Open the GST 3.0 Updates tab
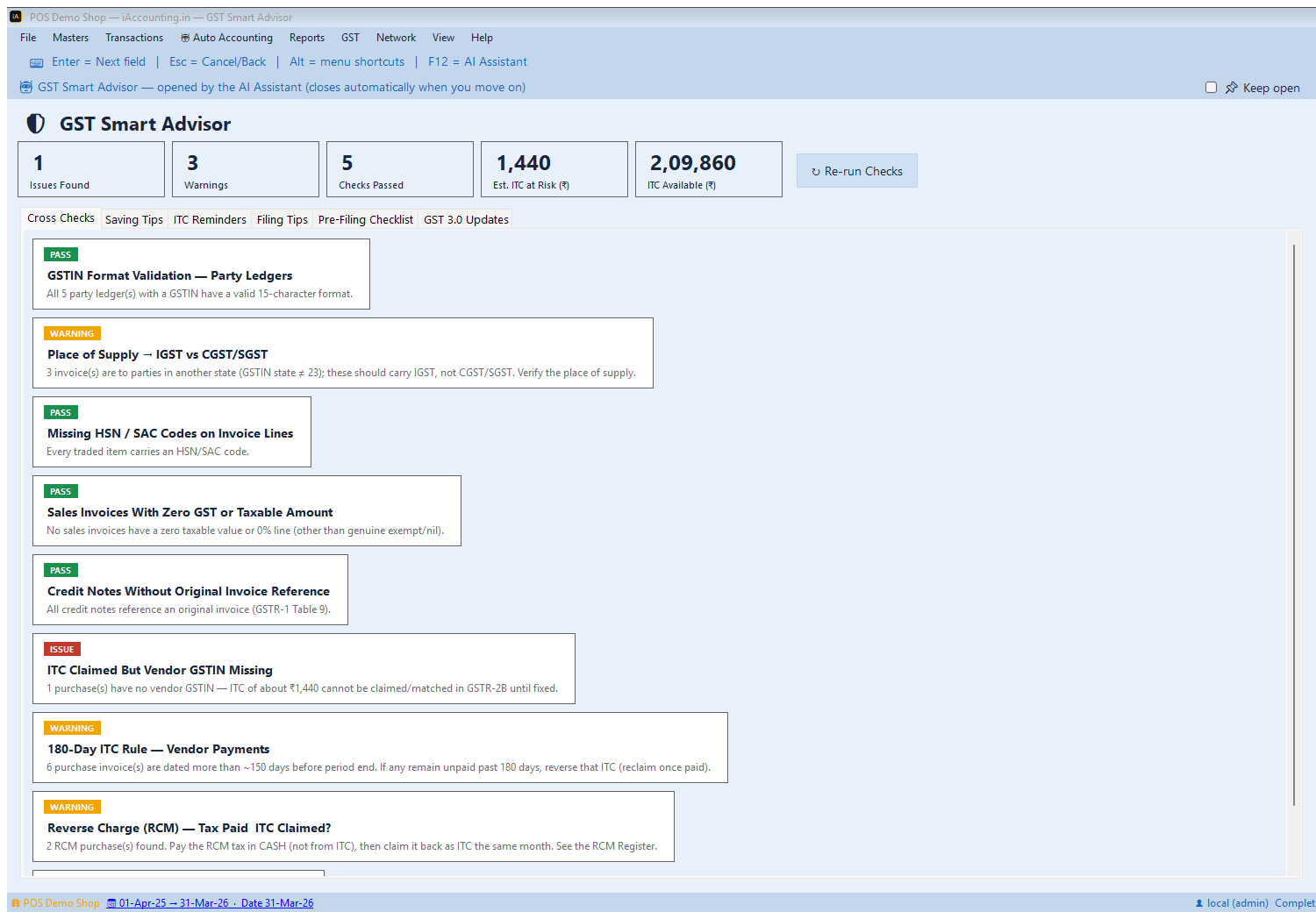The image size is (1316, 919). tap(466, 220)
